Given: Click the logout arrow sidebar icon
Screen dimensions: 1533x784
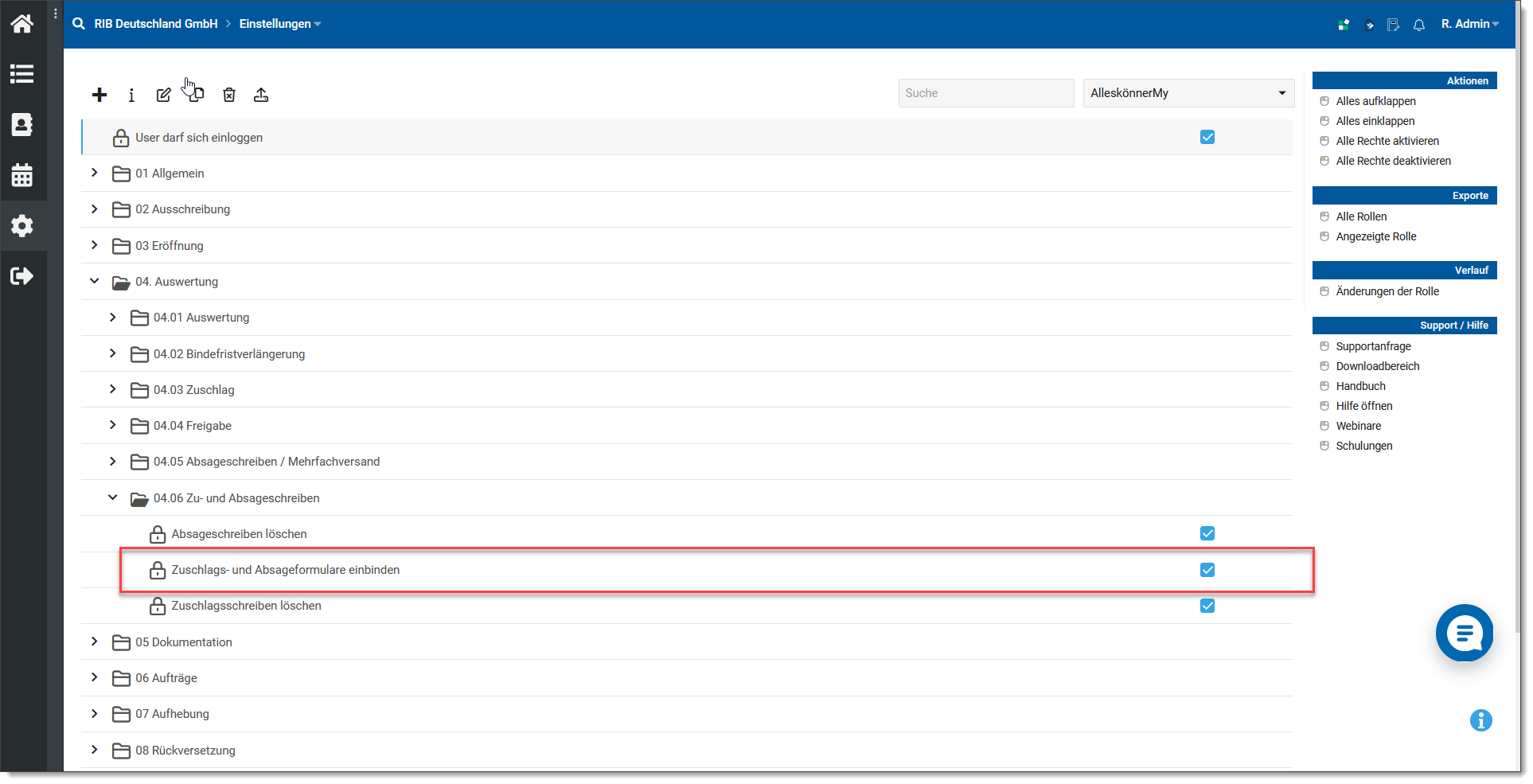Looking at the screenshot, I should pyautogui.click(x=21, y=275).
